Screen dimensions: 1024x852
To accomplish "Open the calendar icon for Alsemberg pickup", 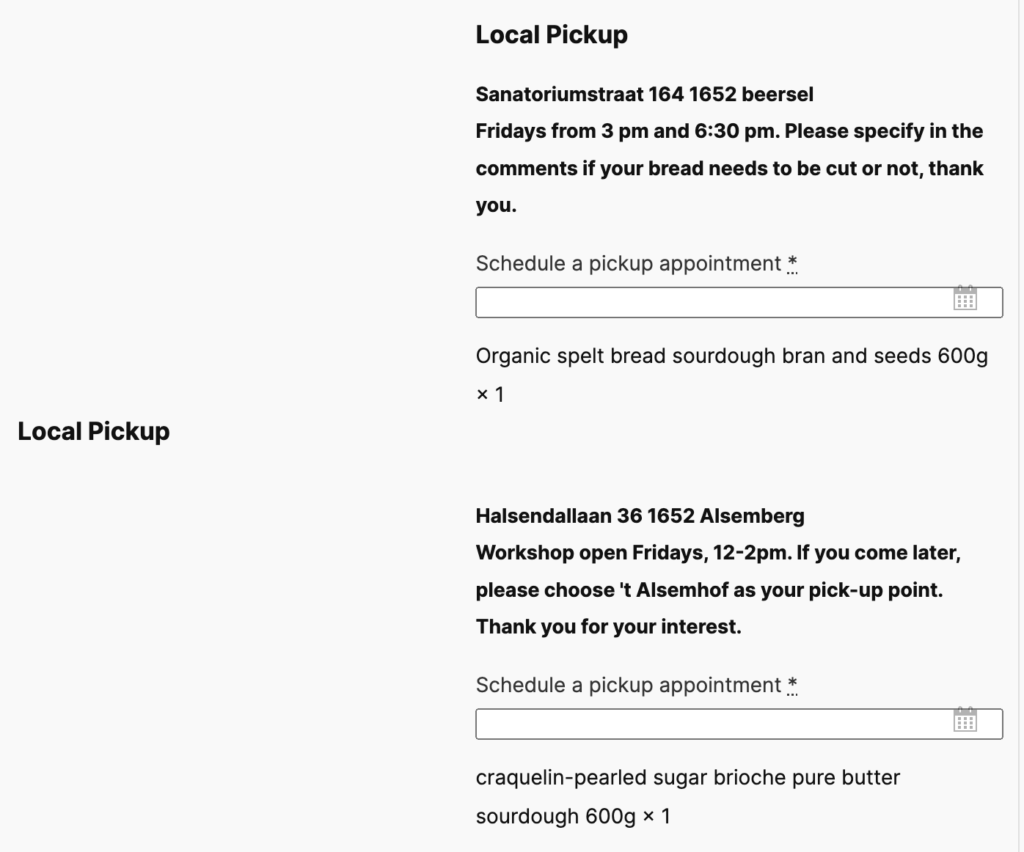I will pos(965,719).
